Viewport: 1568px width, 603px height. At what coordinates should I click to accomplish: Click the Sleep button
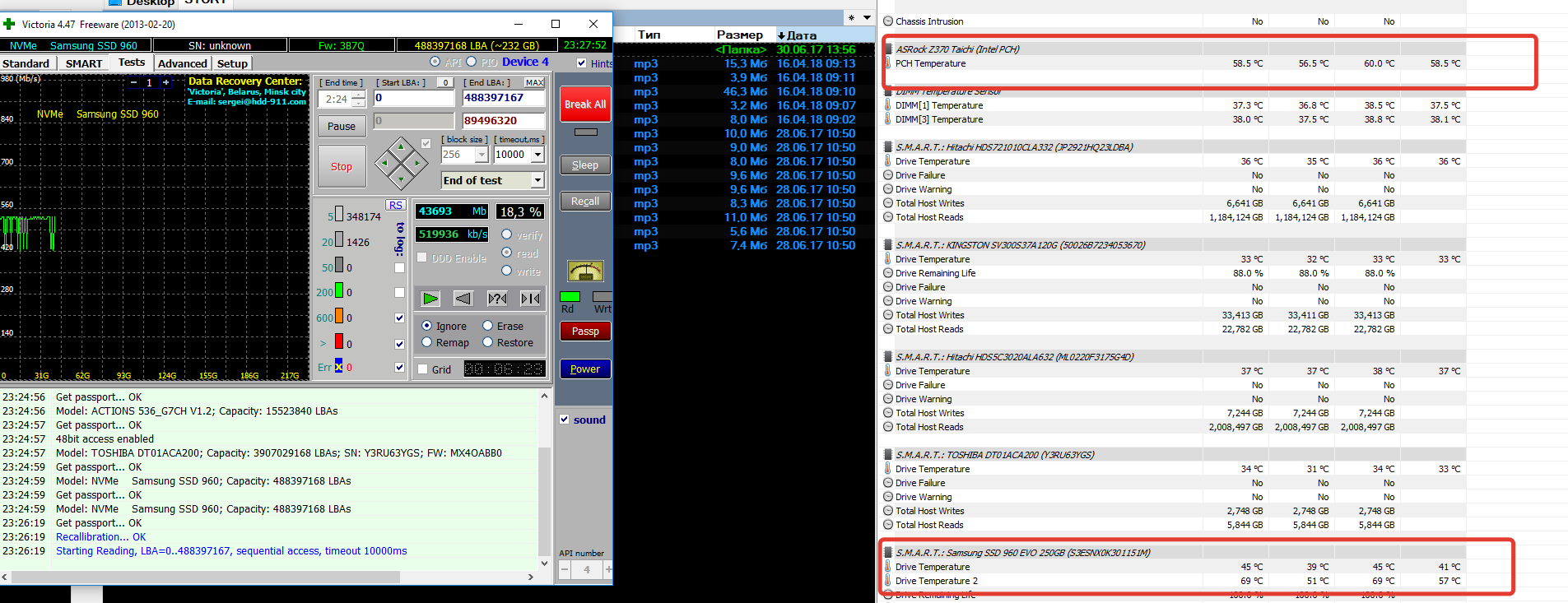click(585, 165)
